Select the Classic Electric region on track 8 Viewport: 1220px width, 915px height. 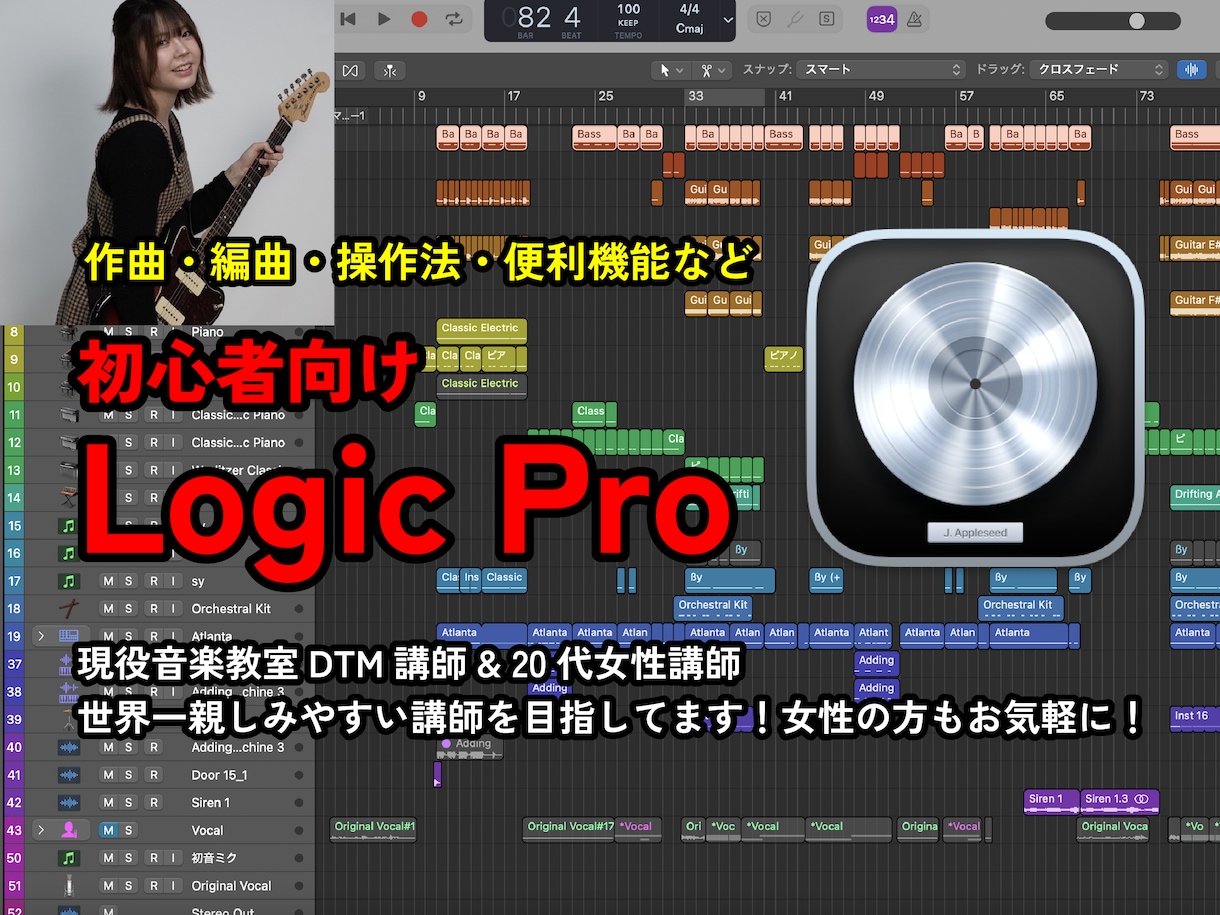pos(481,331)
